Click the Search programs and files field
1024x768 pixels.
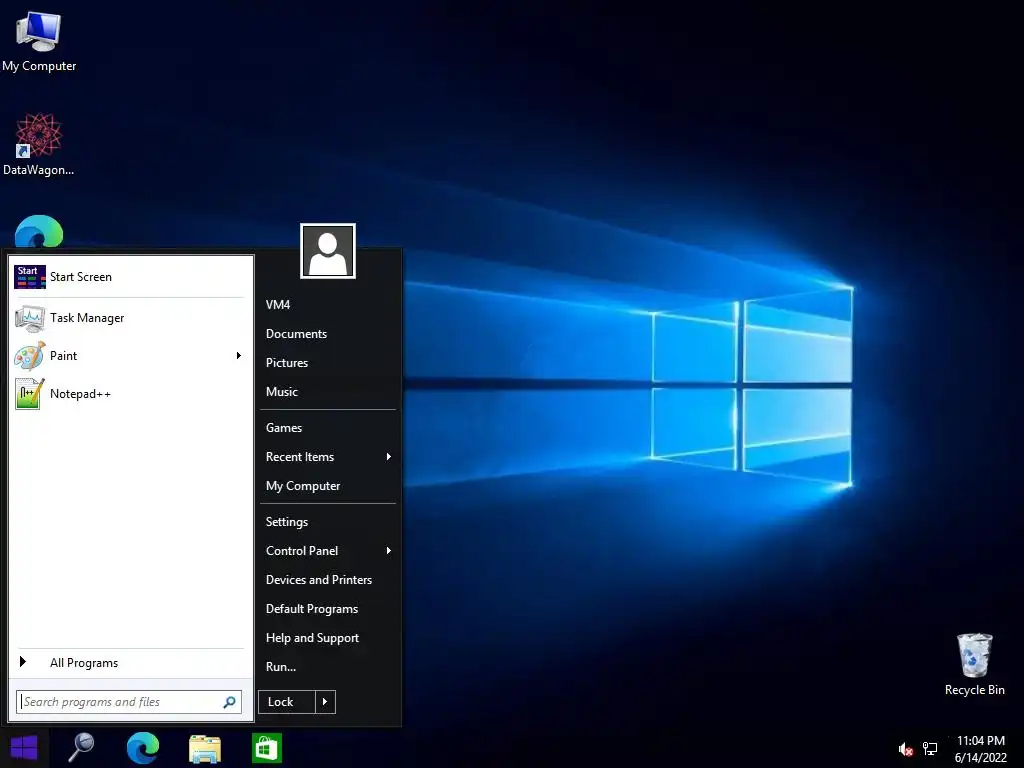(x=129, y=702)
